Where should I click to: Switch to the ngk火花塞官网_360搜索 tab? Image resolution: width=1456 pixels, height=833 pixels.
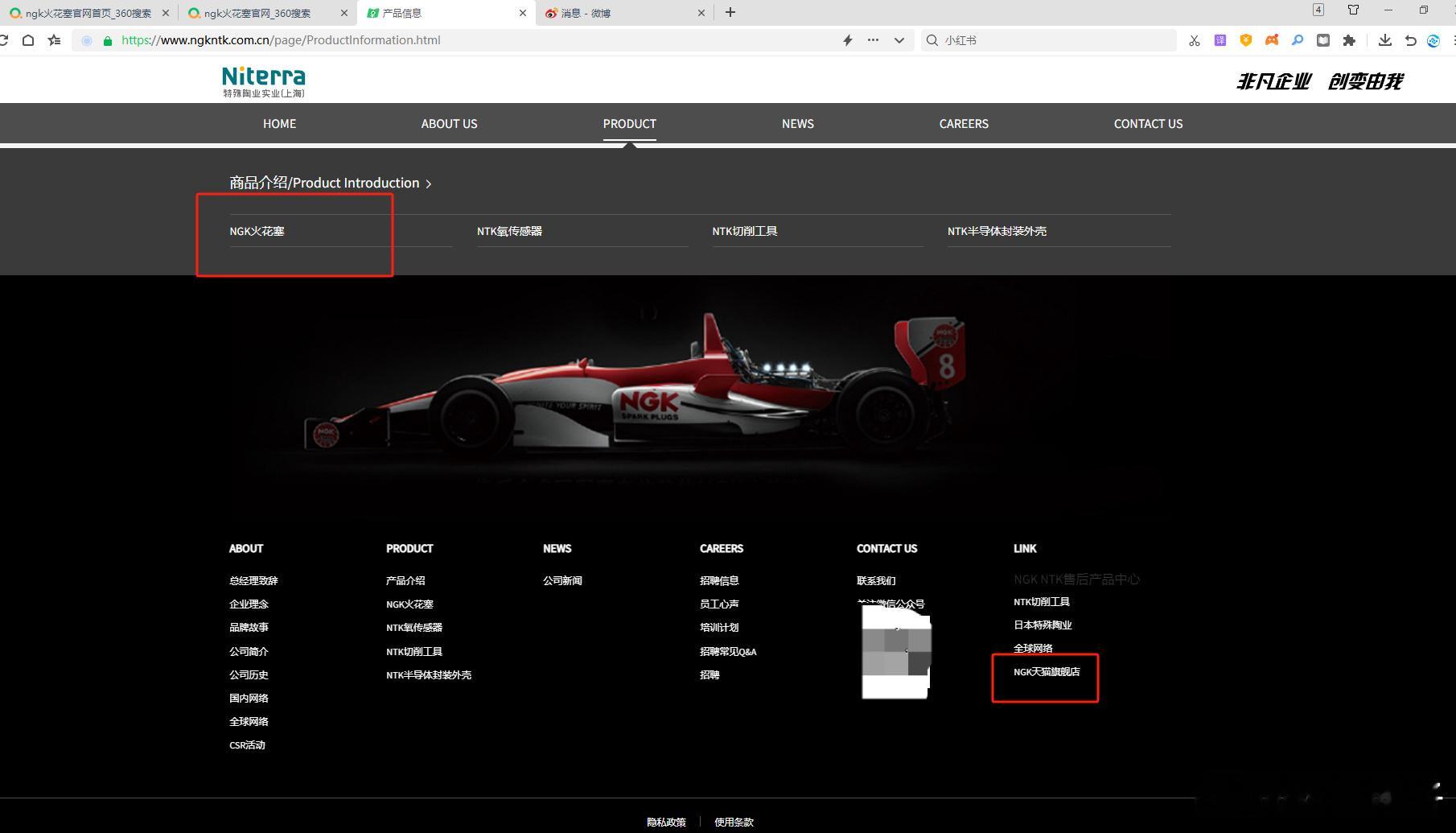click(266, 13)
